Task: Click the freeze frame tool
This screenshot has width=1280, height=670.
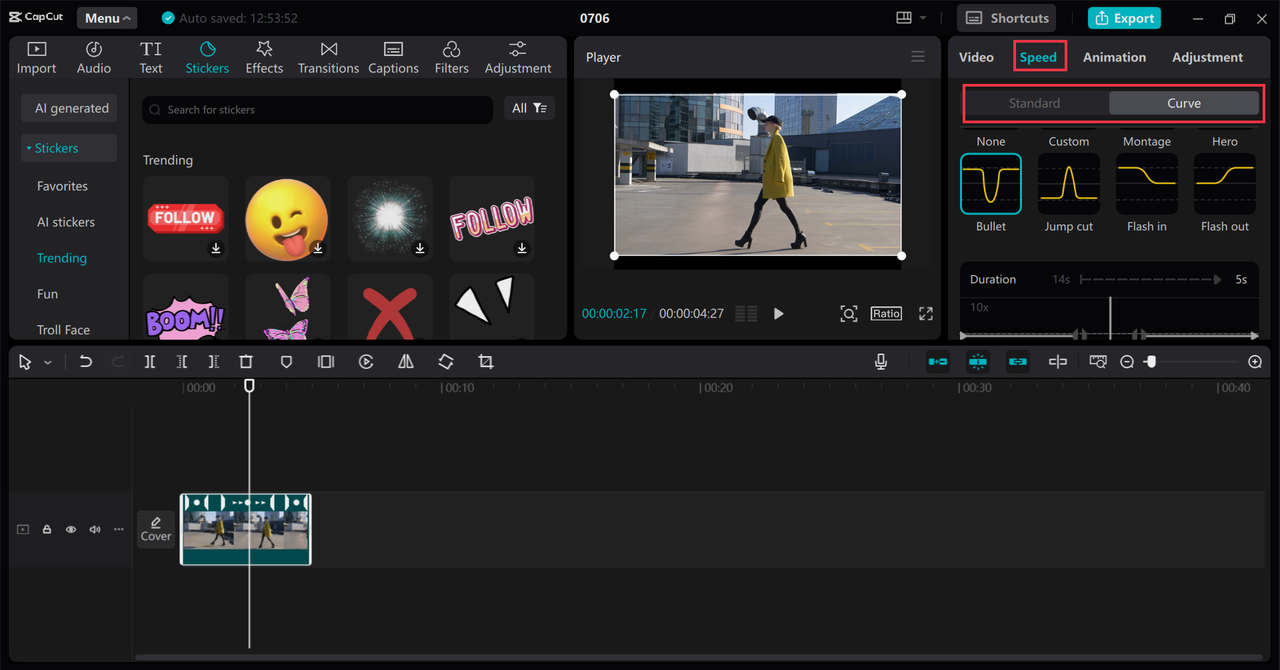Action: [326, 362]
